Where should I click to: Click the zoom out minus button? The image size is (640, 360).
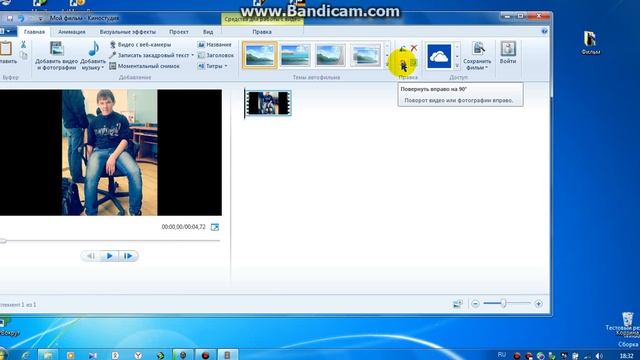[x=475, y=304]
